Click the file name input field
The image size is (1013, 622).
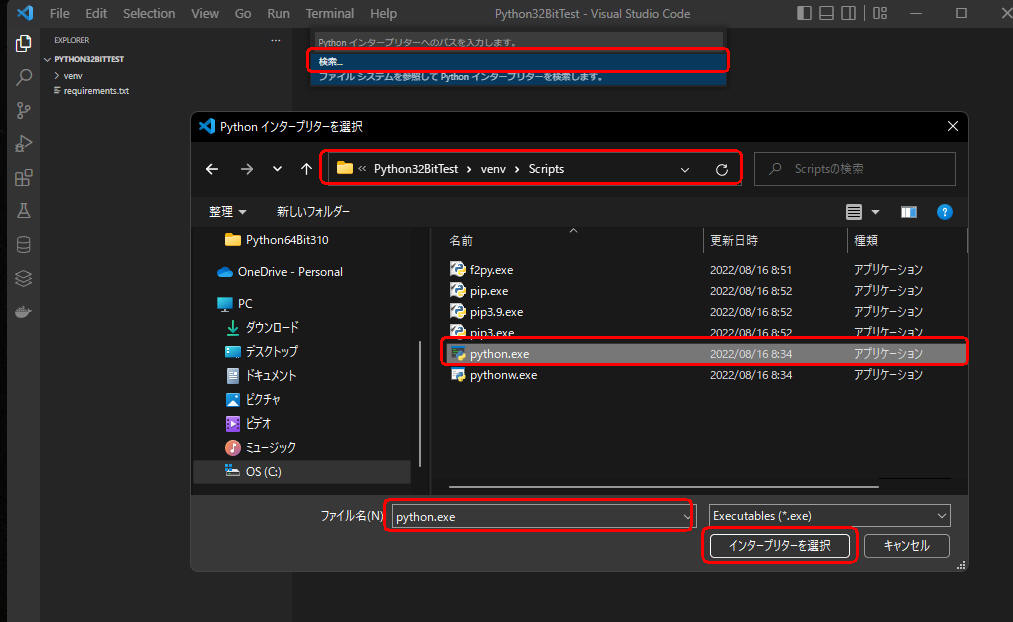click(537, 516)
